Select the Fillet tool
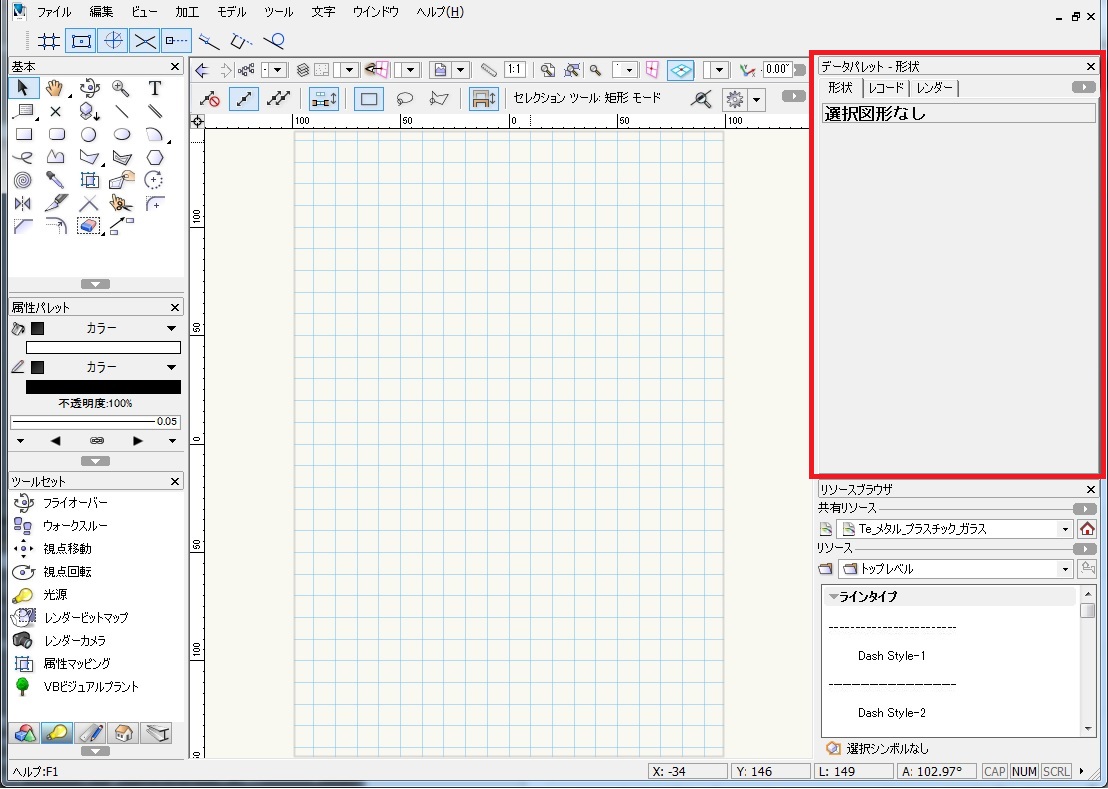Screen dimensions: 1108x789 point(154,203)
